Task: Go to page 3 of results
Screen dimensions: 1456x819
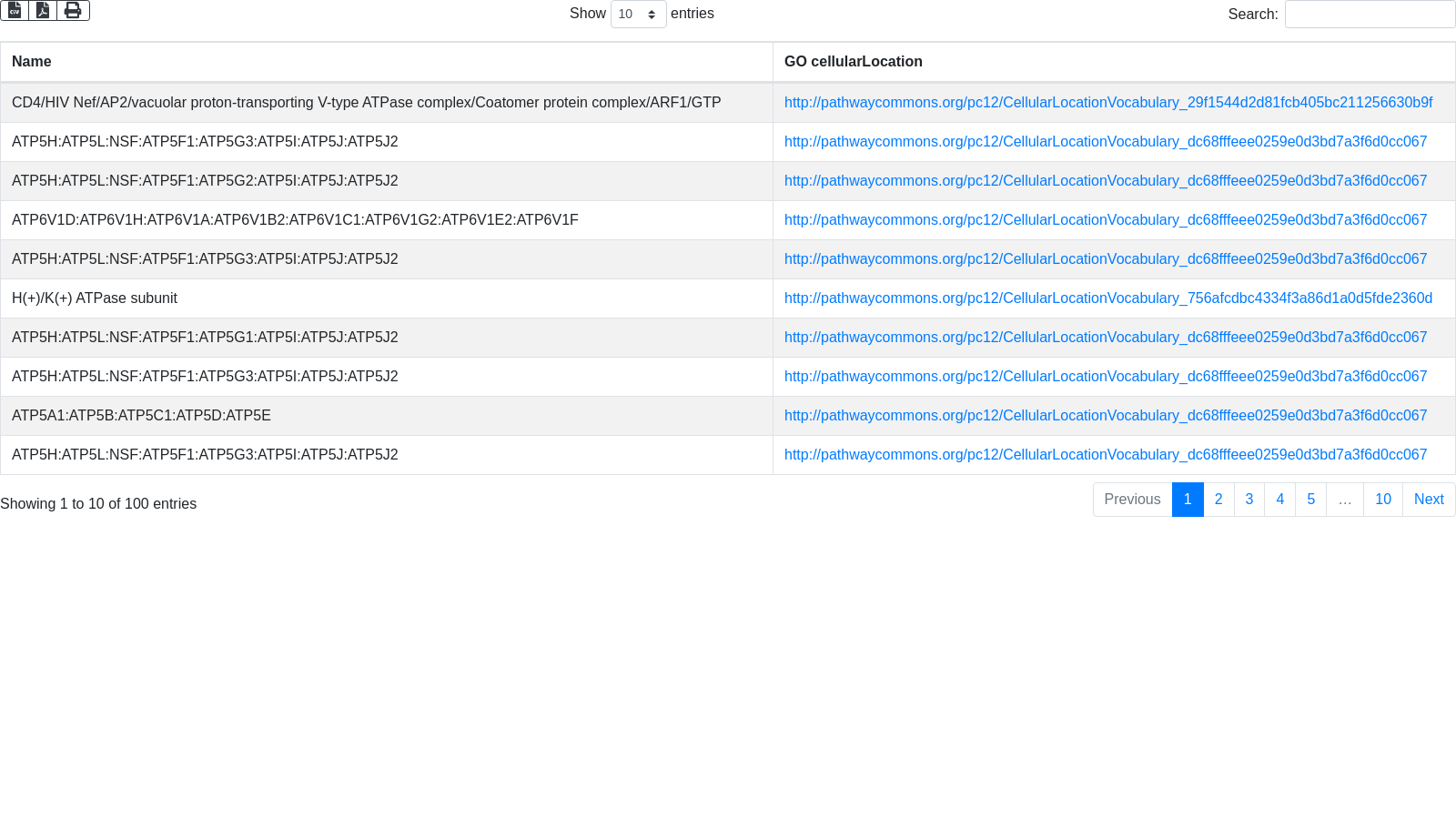Action: click(x=1249, y=500)
